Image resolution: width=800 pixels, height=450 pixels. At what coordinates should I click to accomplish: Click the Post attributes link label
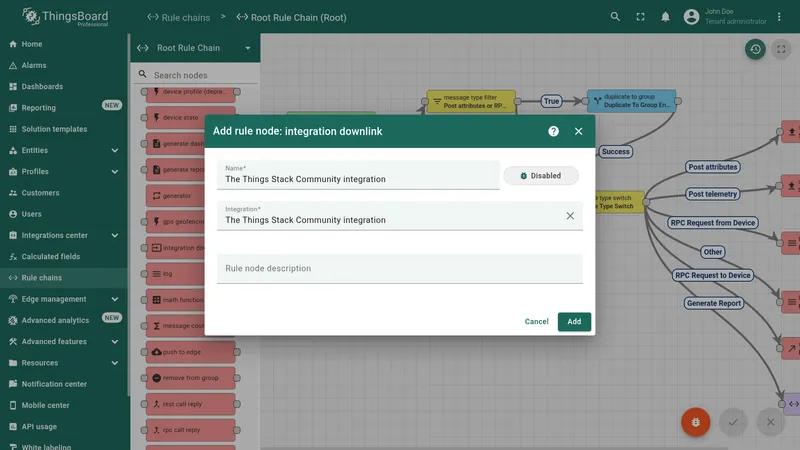[713, 167]
